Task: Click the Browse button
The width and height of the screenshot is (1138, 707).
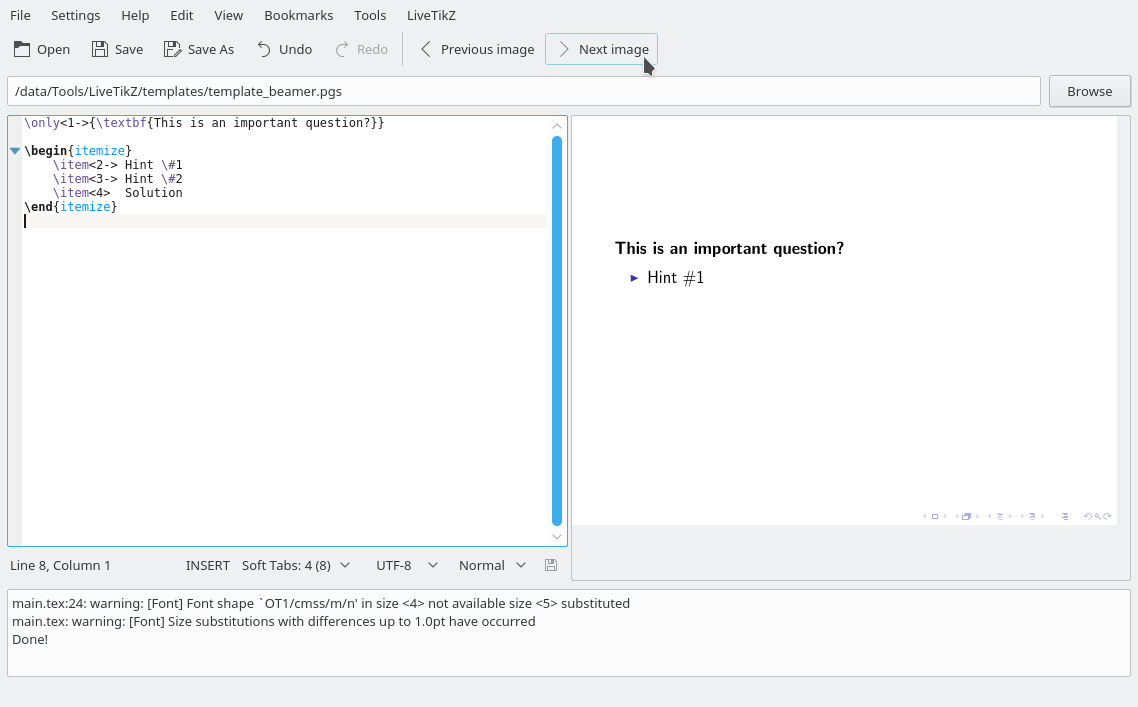Action: tap(1089, 91)
